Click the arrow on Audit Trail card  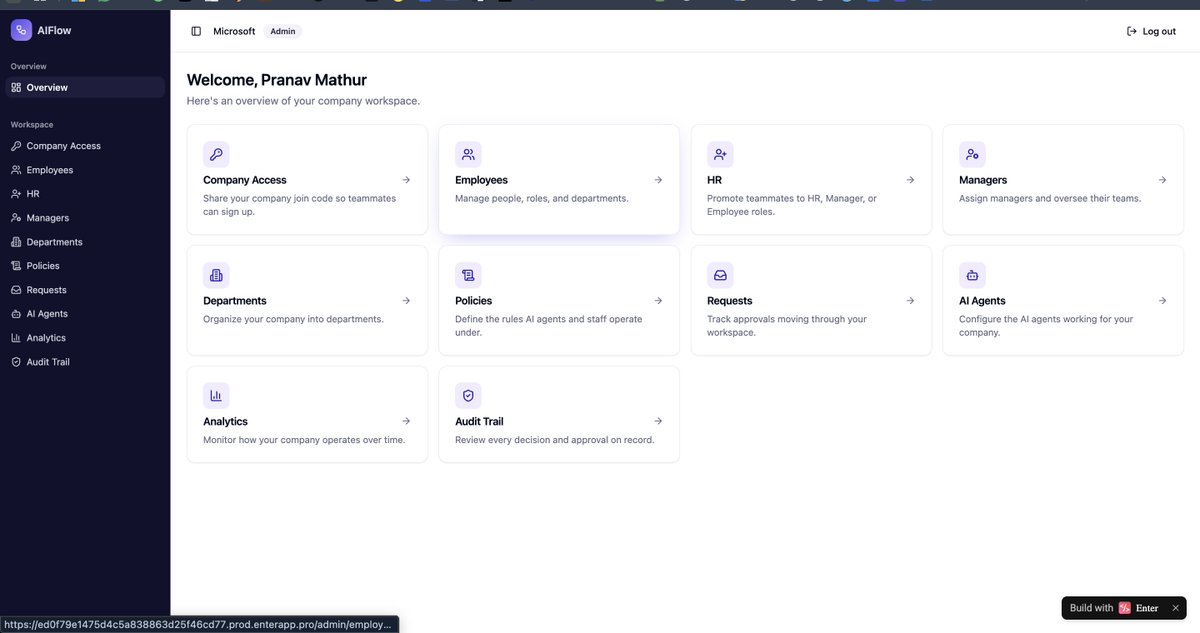click(x=658, y=421)
